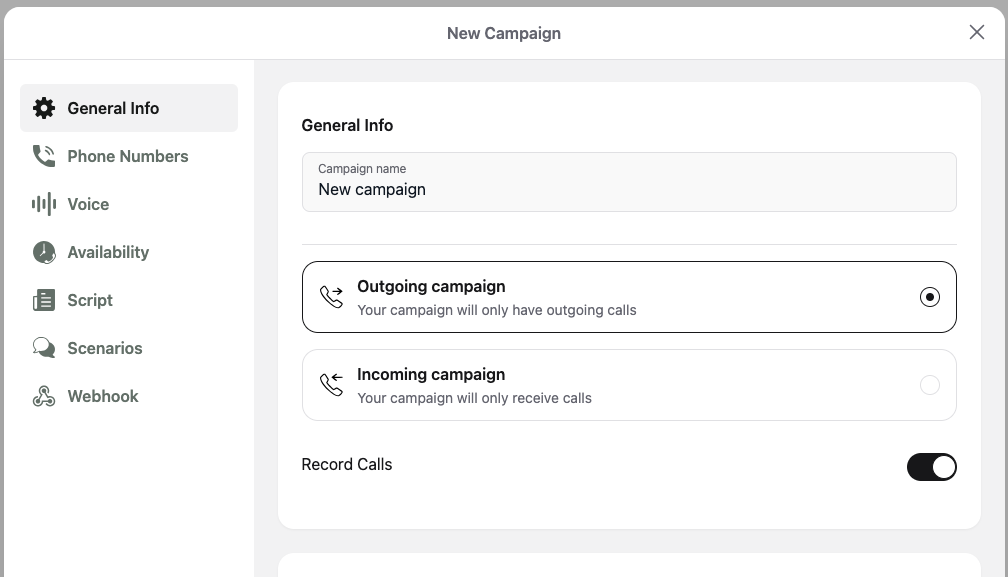This screenshot has width=1008, height=577.
Task: Click the Script document icon
Action: (44, 300)
